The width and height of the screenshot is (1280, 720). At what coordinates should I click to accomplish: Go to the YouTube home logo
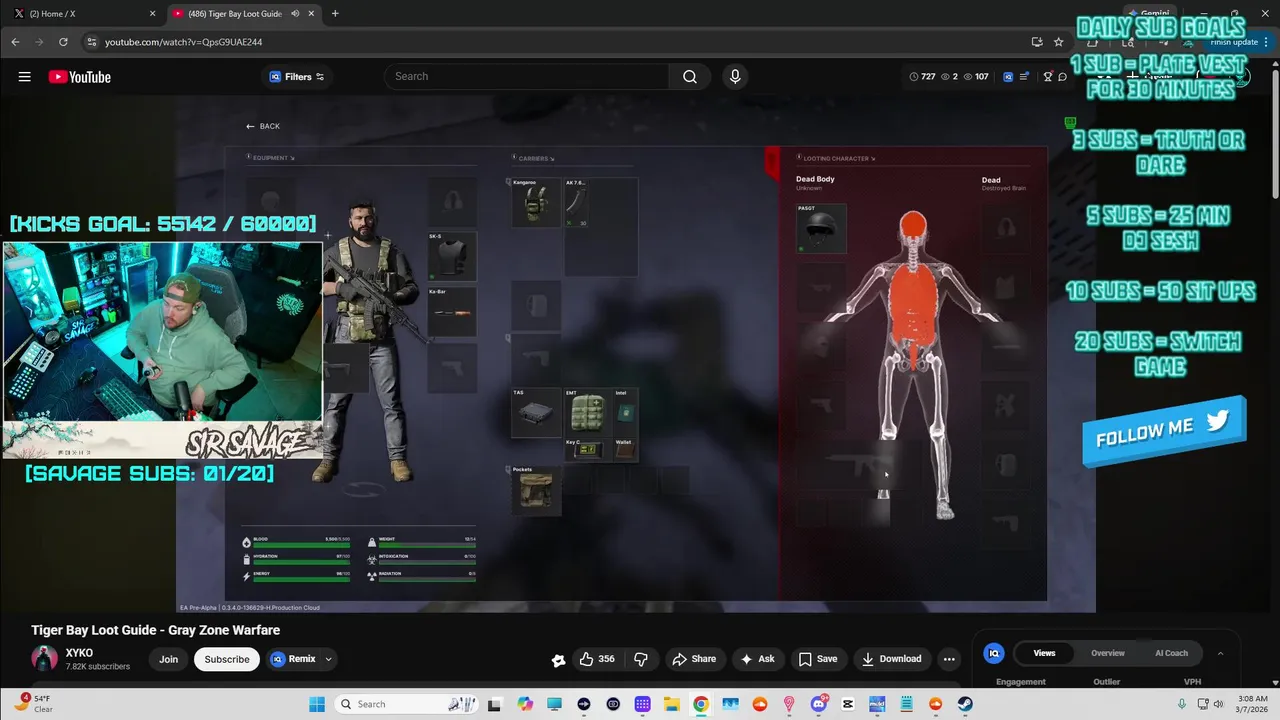coord(79,77)
